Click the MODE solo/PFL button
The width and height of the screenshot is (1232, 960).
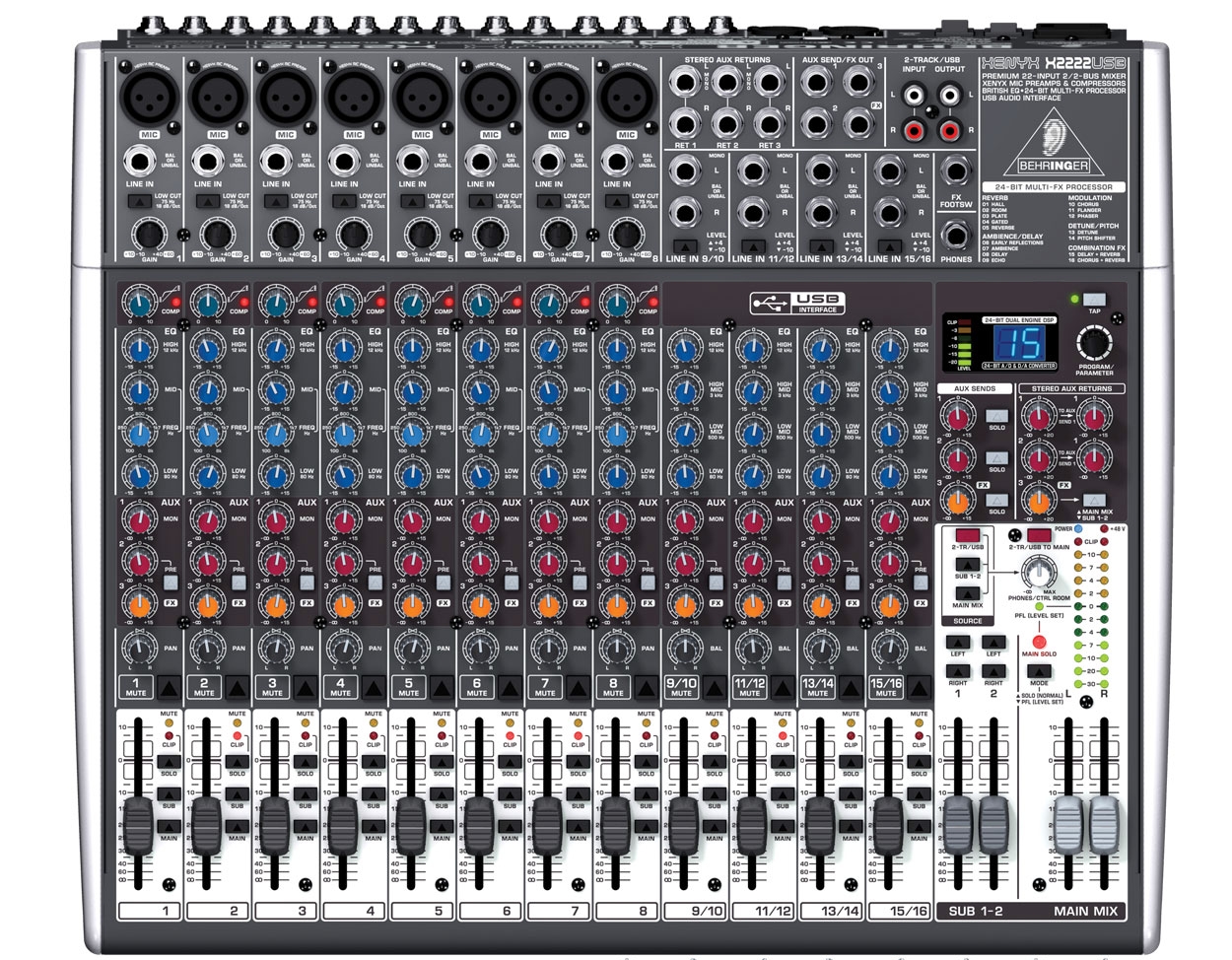click(1039, 672)
